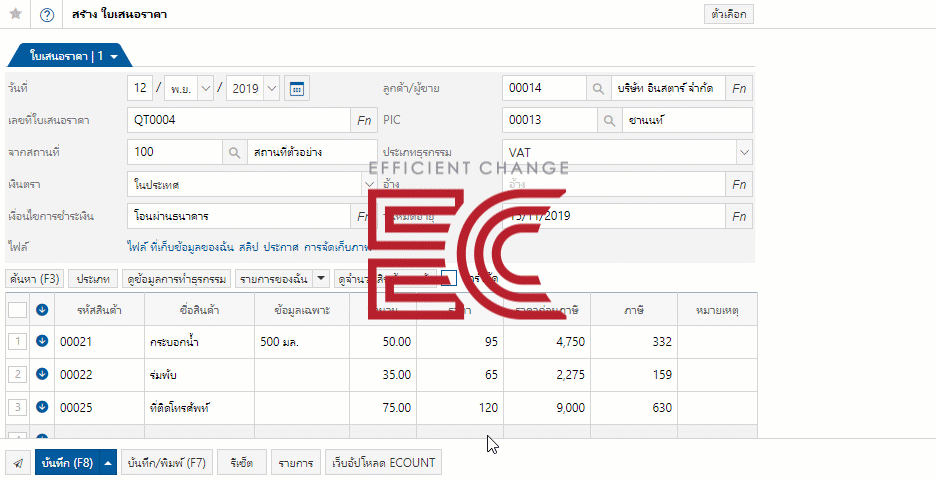Image resolution: width=936 pixels, height=480 pixels.
Task: Click the customer code field 00014
Action: tap(544, 88)
